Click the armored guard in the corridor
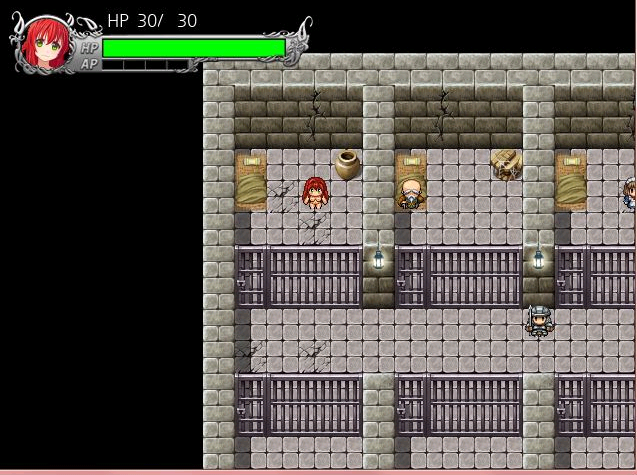637x475 pixels. pos(539,320)
